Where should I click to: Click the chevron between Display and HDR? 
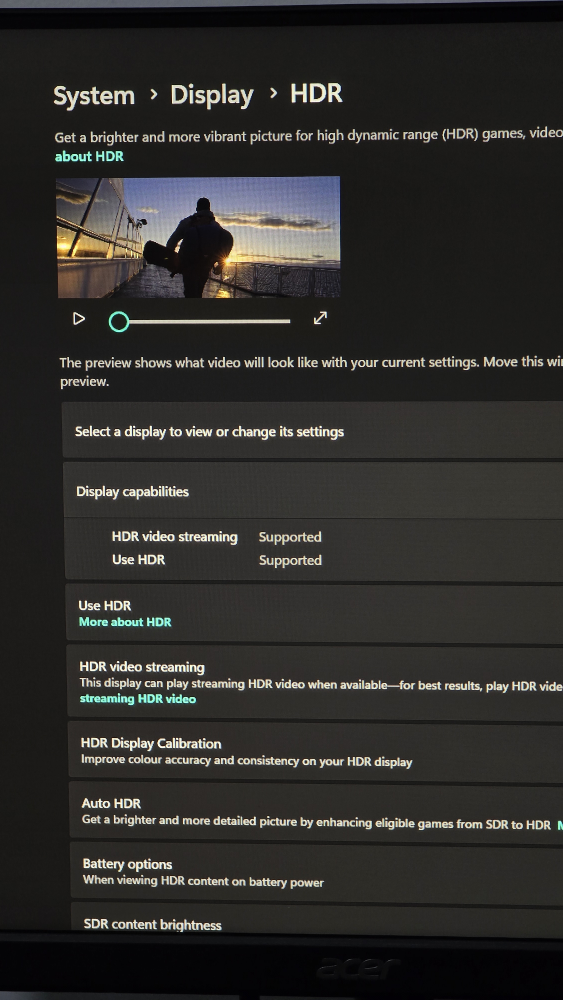(273, 94)
